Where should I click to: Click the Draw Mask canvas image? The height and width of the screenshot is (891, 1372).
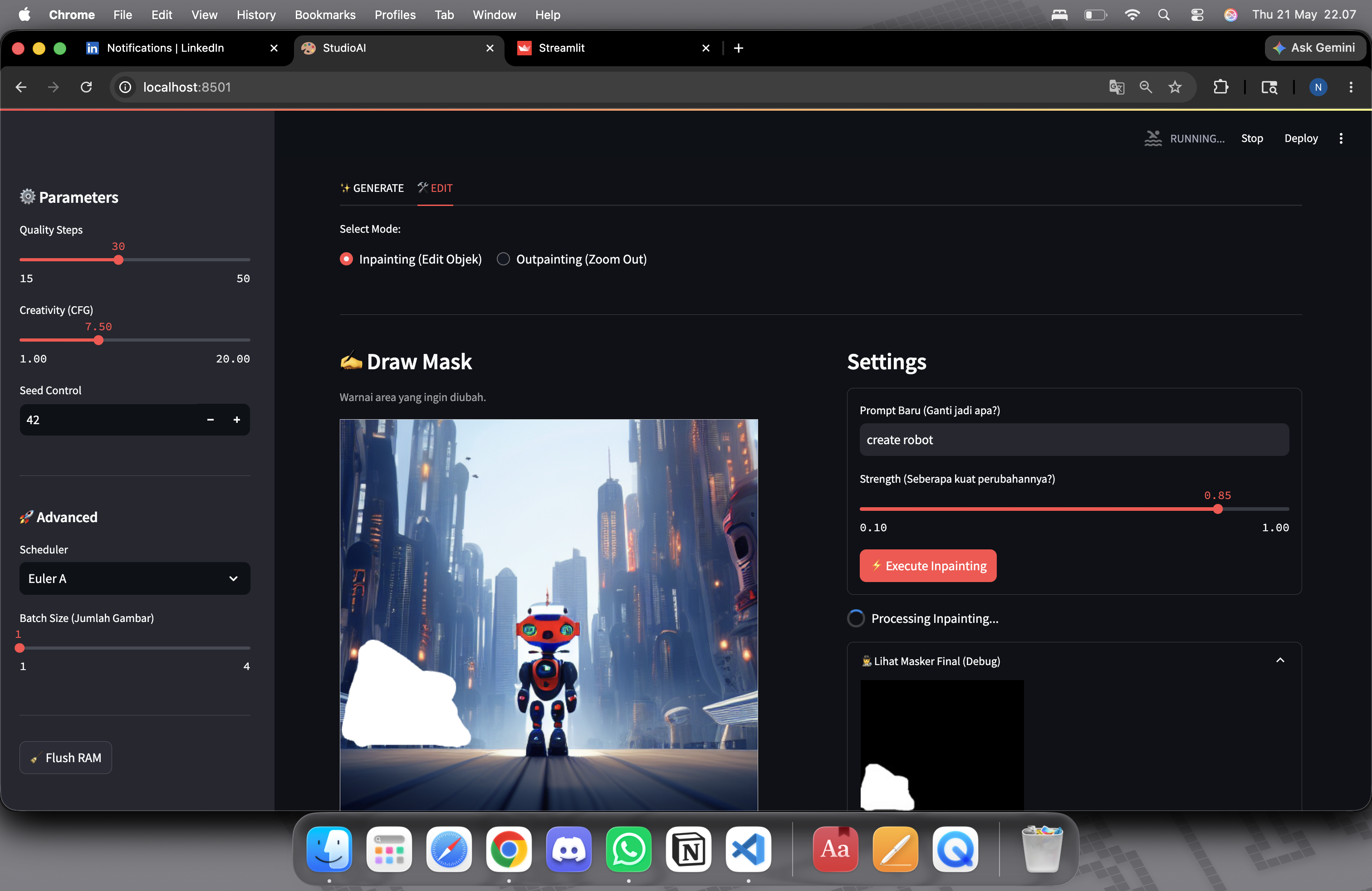tap(548, 614)
